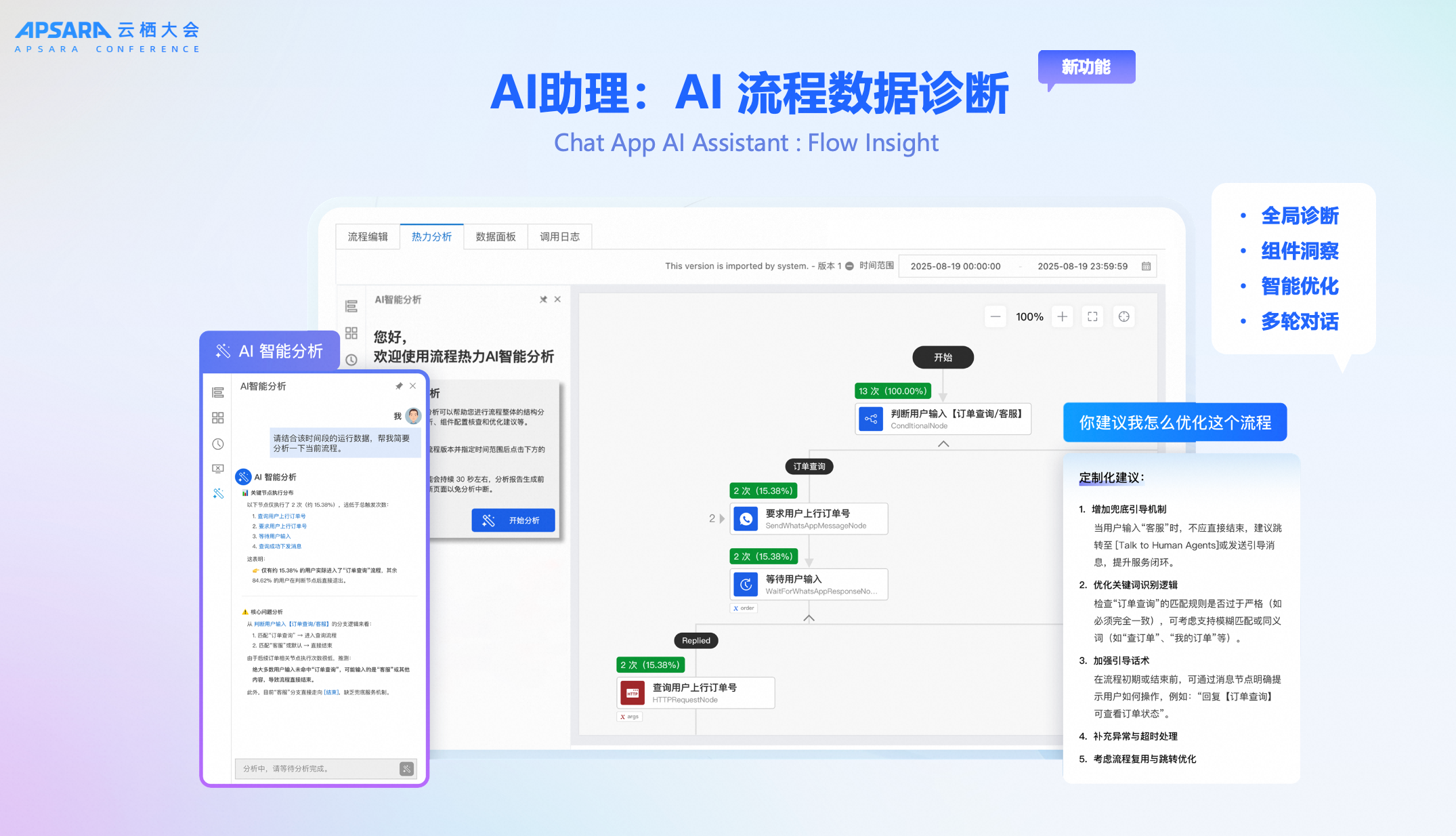The height and width of the screenshot is (836, 1456).
Task: Select the 查询用户上行订单号 node title on canvas
Action: click(x=694, y=687)
